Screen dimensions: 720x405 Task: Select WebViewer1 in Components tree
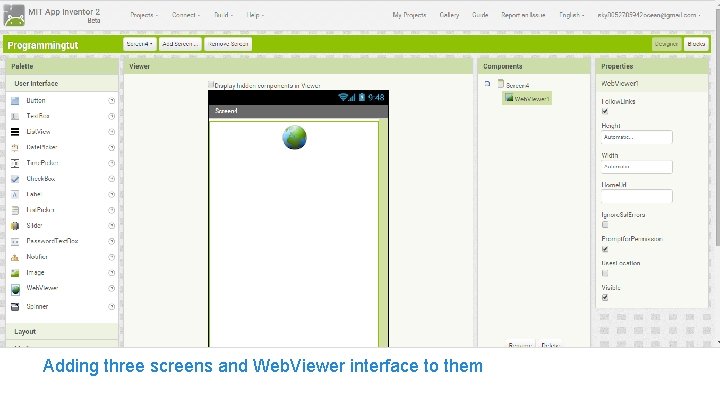[x=527, y=98]
